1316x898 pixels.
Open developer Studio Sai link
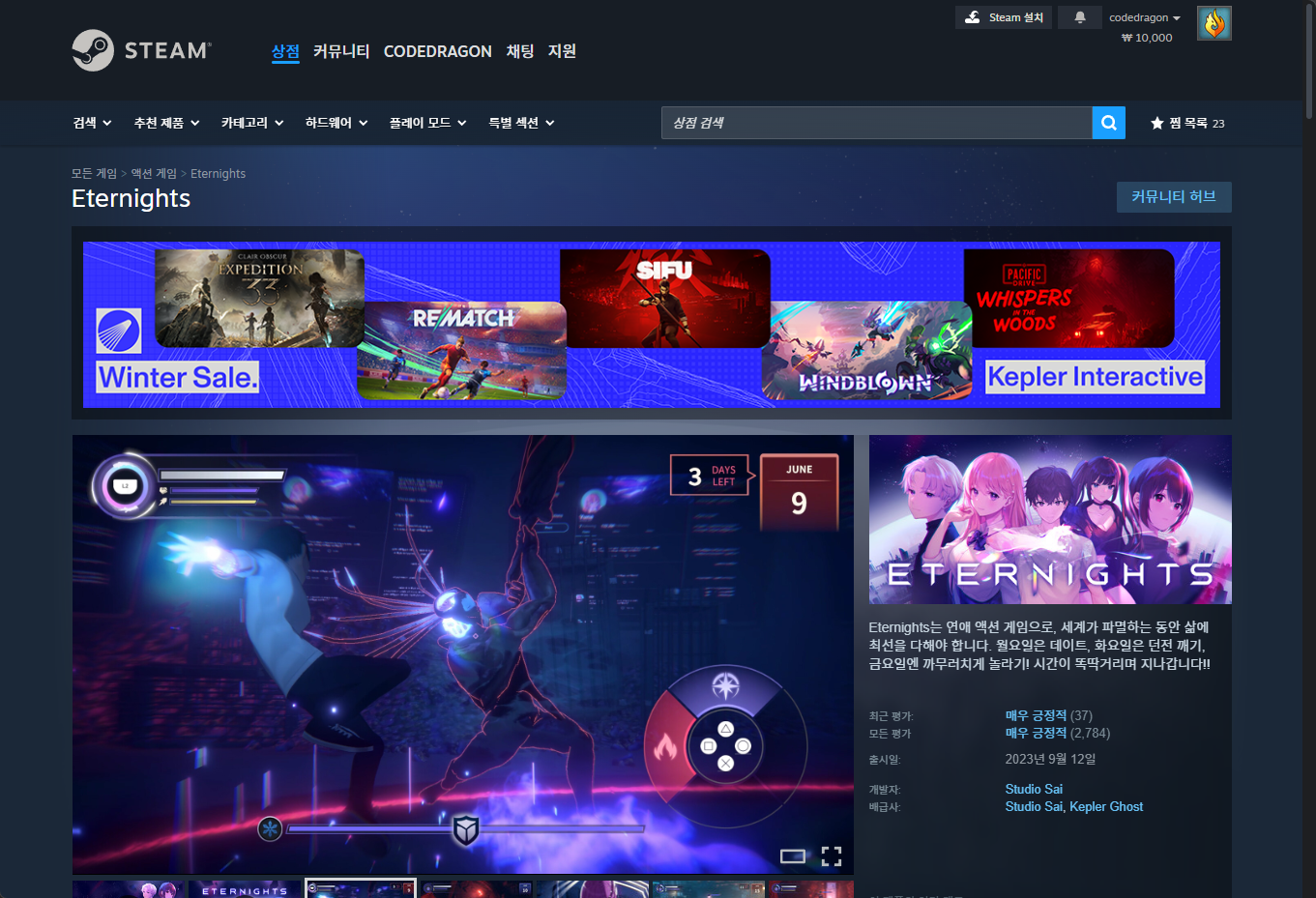pyautogui.click(x=1034, y=789)
